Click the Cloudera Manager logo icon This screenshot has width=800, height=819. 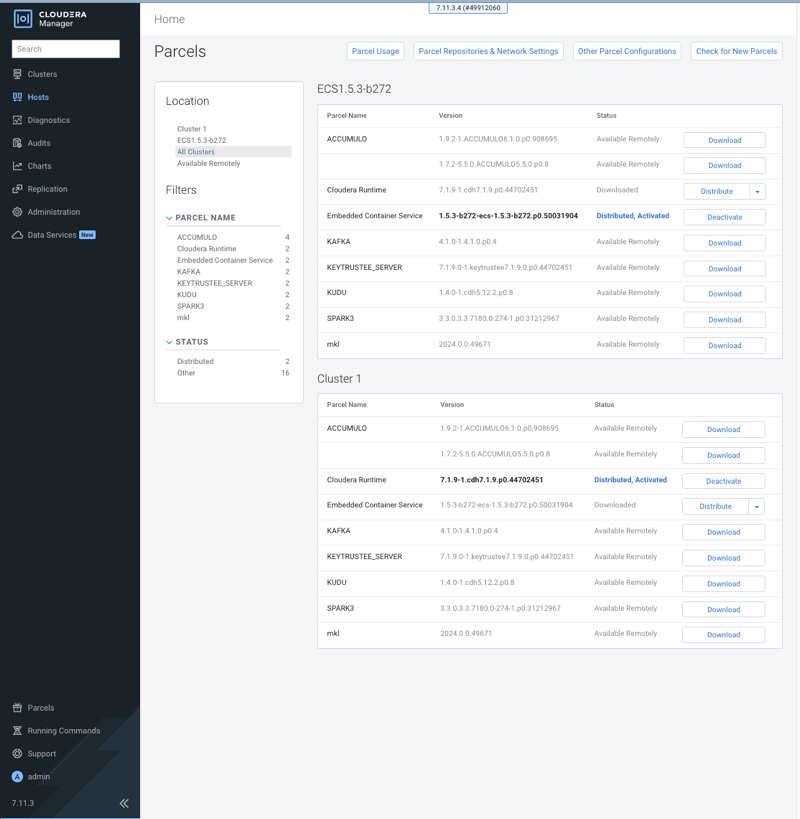[x=22, y=19]
